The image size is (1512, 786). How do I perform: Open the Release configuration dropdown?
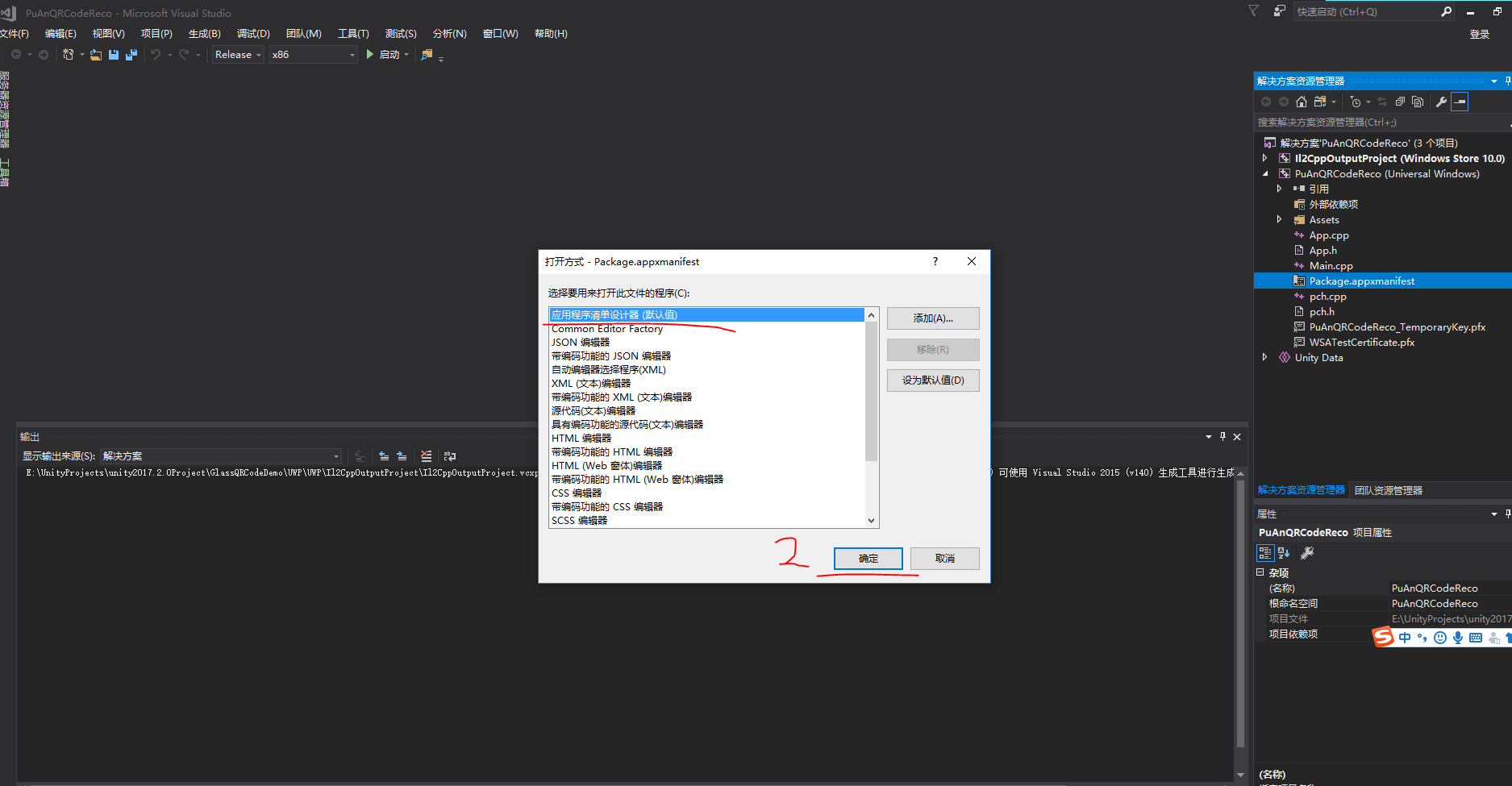pyautogui.click(x=238, y=55)
